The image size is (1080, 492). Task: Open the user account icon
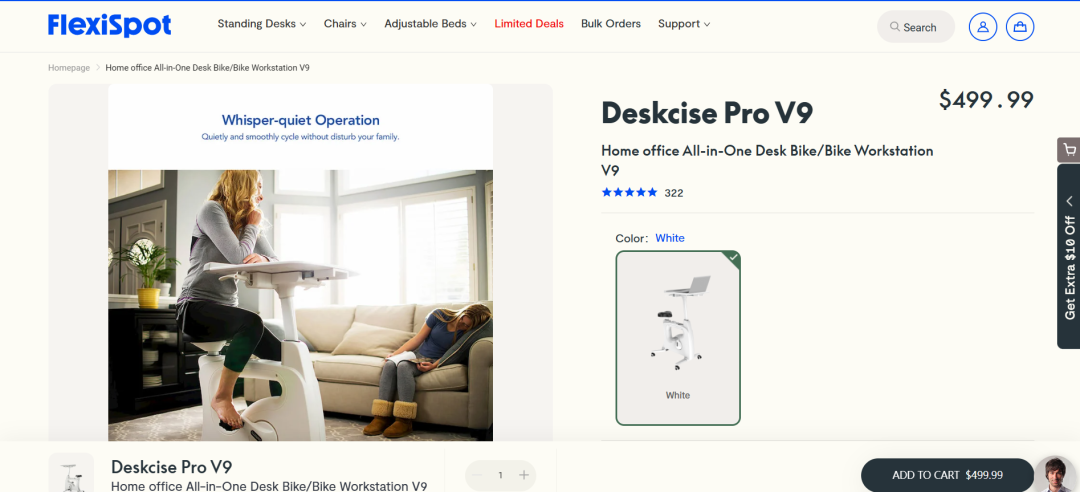pos(983,27)
